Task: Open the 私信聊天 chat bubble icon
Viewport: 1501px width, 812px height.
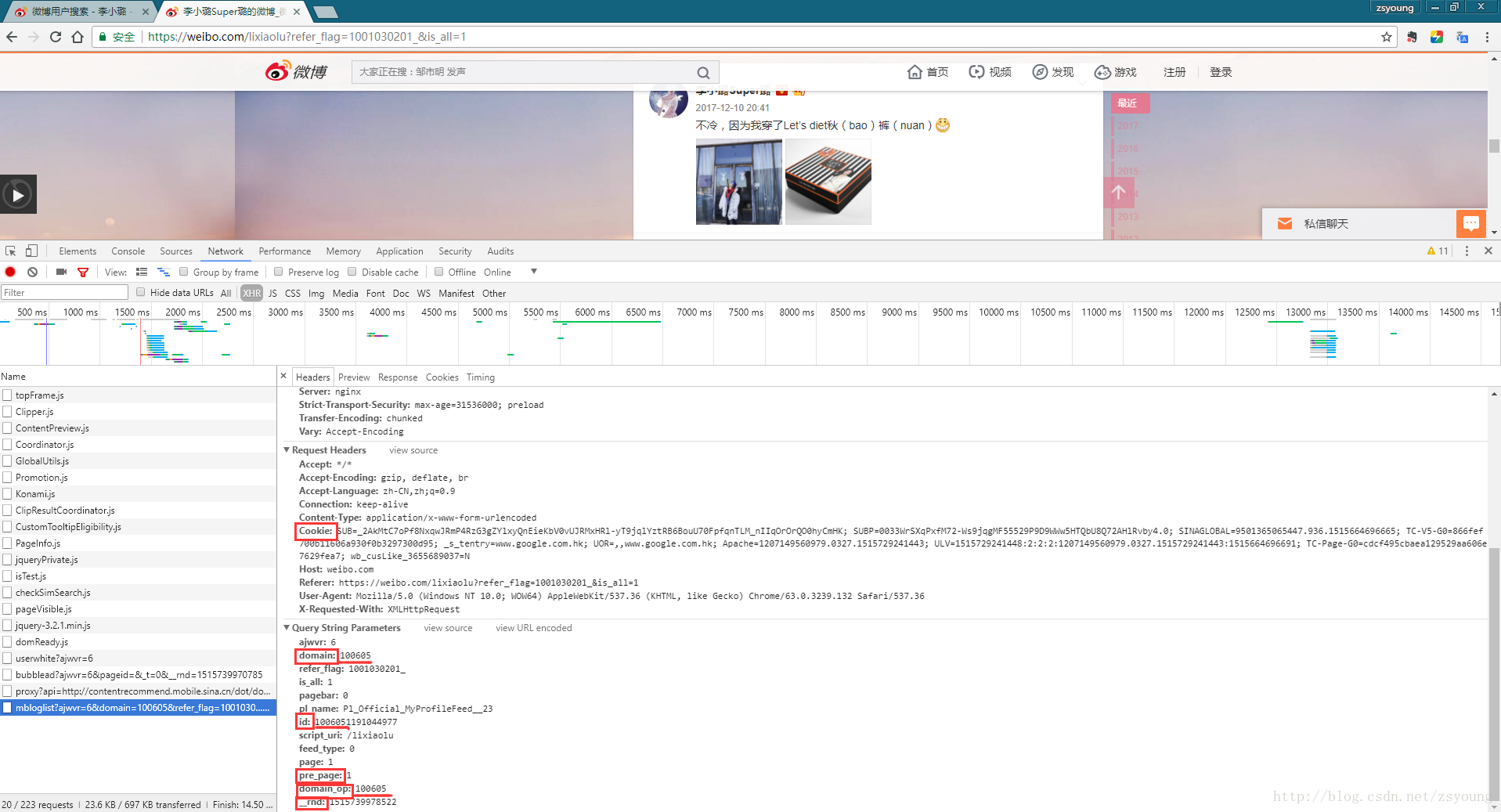Action: click(x=1470, y=224)
